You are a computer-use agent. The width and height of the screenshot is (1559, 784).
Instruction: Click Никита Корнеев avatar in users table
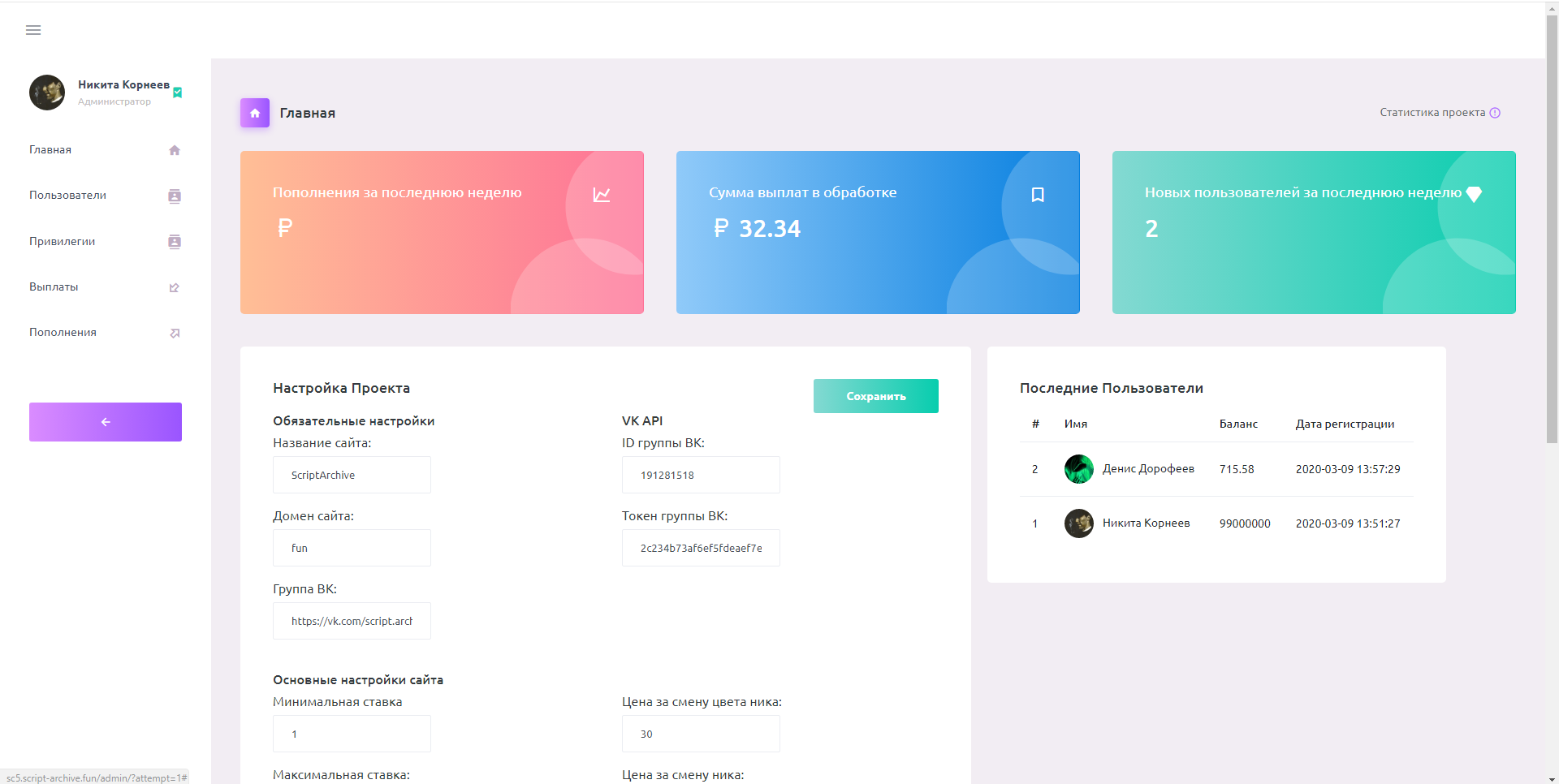point(1078,523)
